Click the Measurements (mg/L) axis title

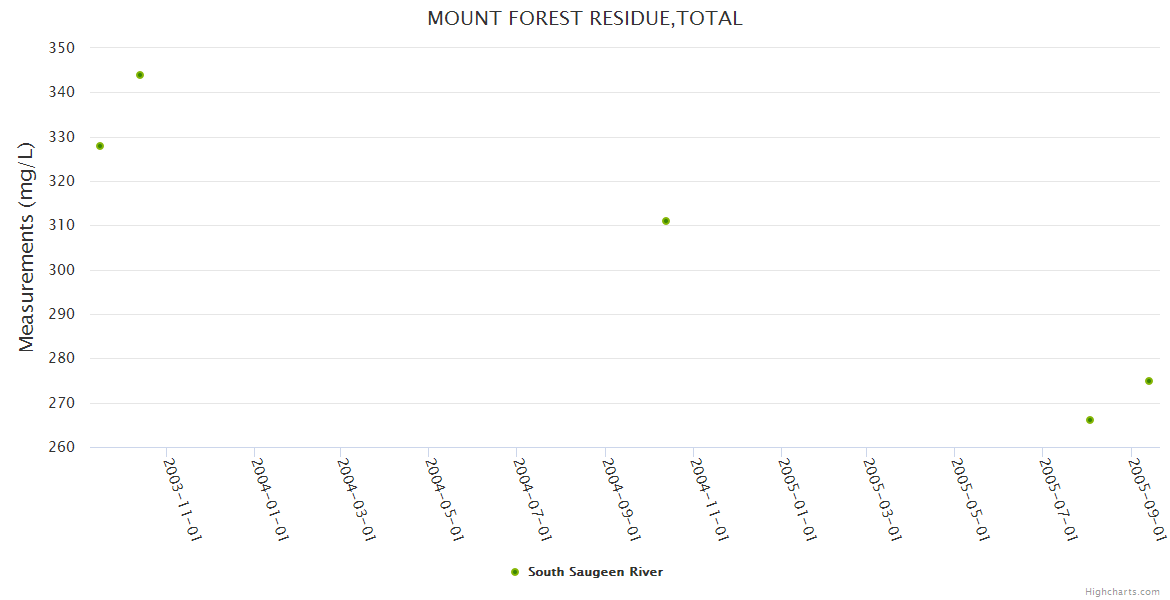27,243
